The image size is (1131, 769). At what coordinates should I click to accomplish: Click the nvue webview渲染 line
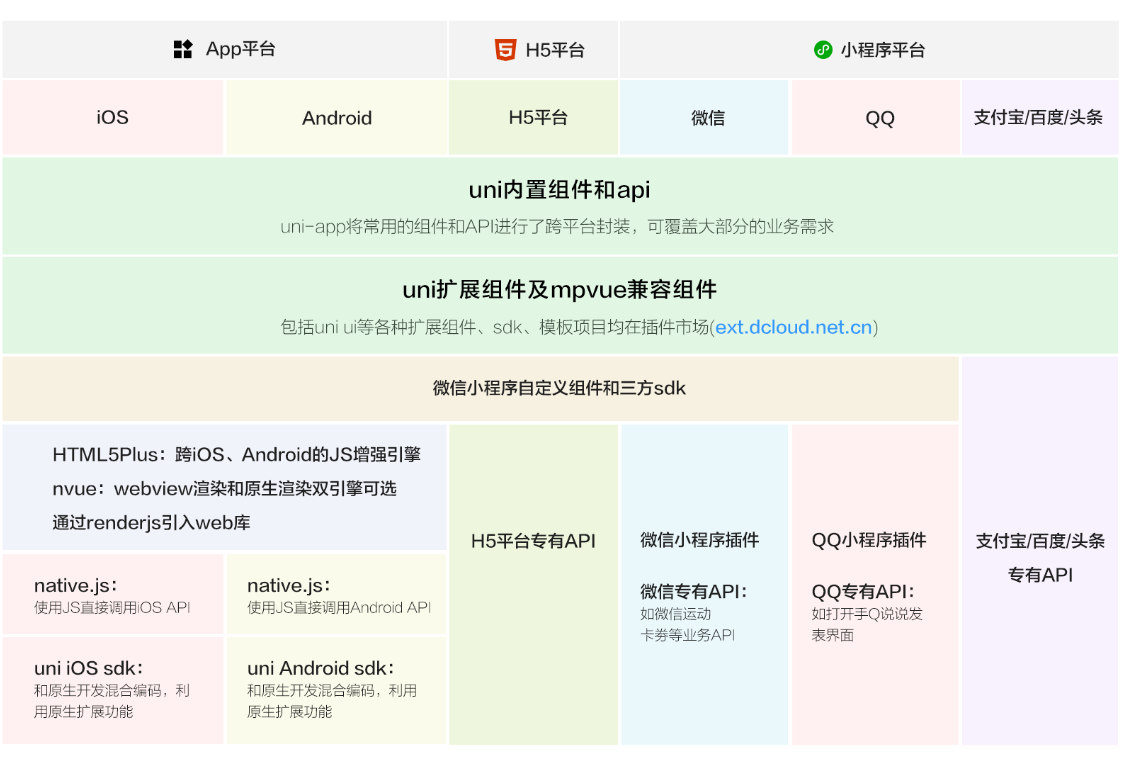224,488
